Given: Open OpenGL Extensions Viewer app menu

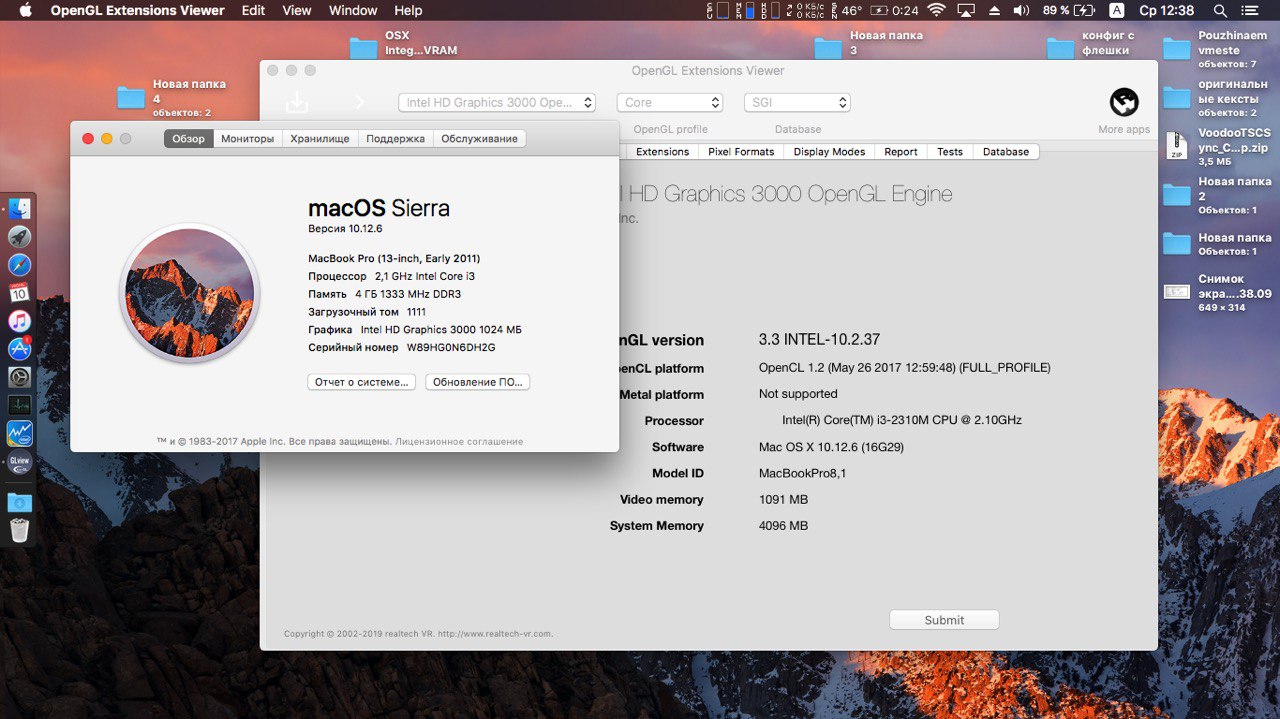Looking at the screenshot, I should (x=137, y=10).
